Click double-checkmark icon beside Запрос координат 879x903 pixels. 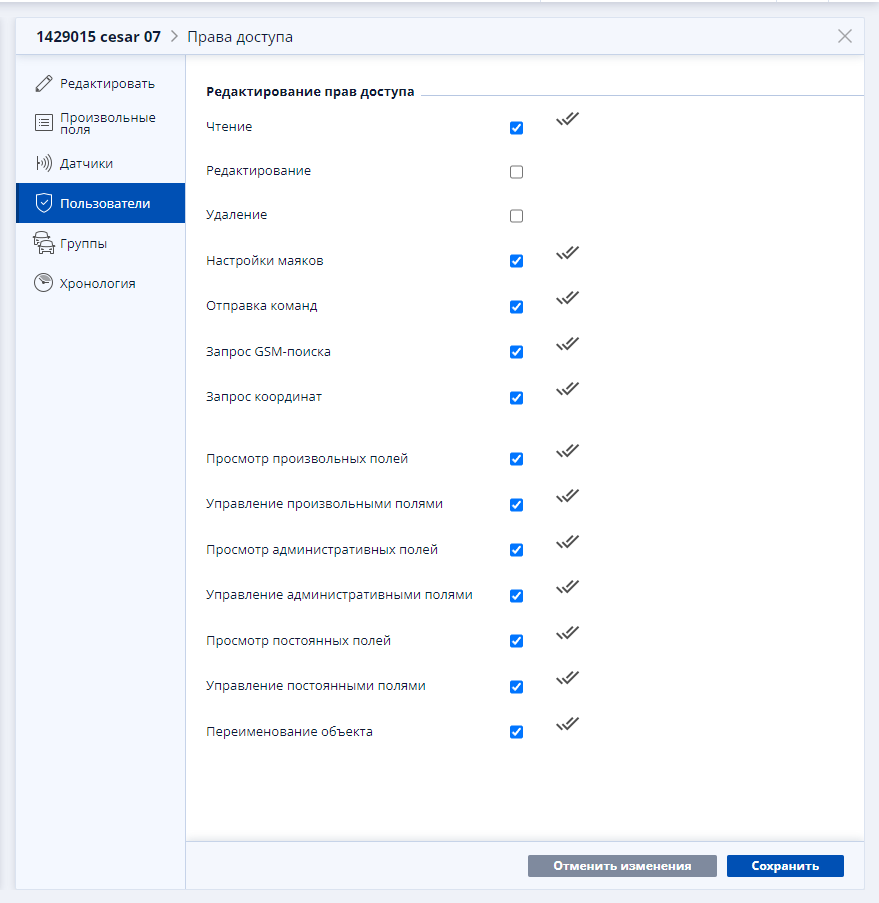[x=567, y=389]
